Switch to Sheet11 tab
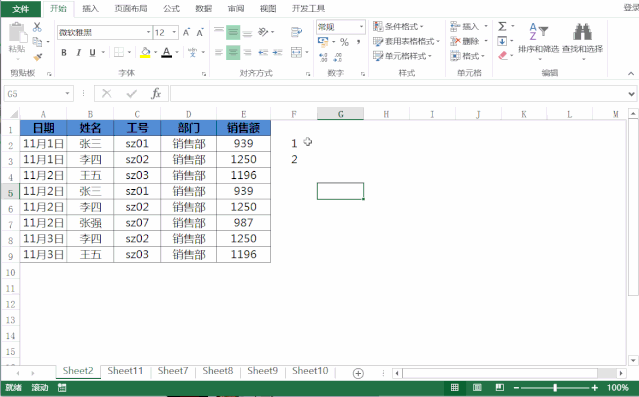The height and width of the screenshot is (397, 639). (125, 371)
